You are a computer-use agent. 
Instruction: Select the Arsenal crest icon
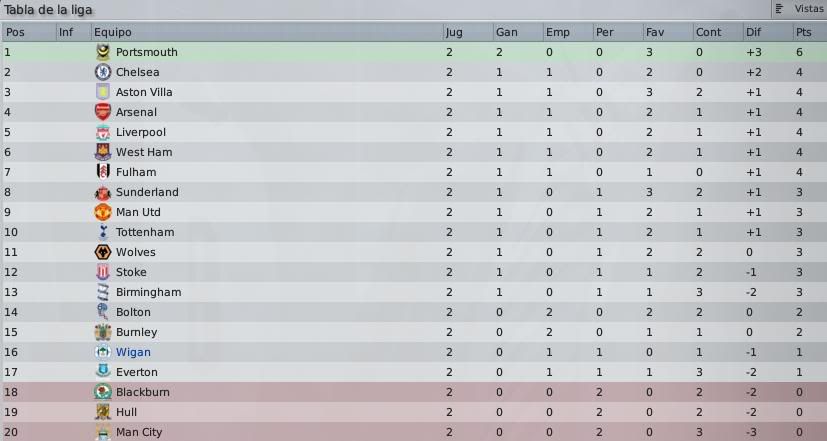coord(103,112)
